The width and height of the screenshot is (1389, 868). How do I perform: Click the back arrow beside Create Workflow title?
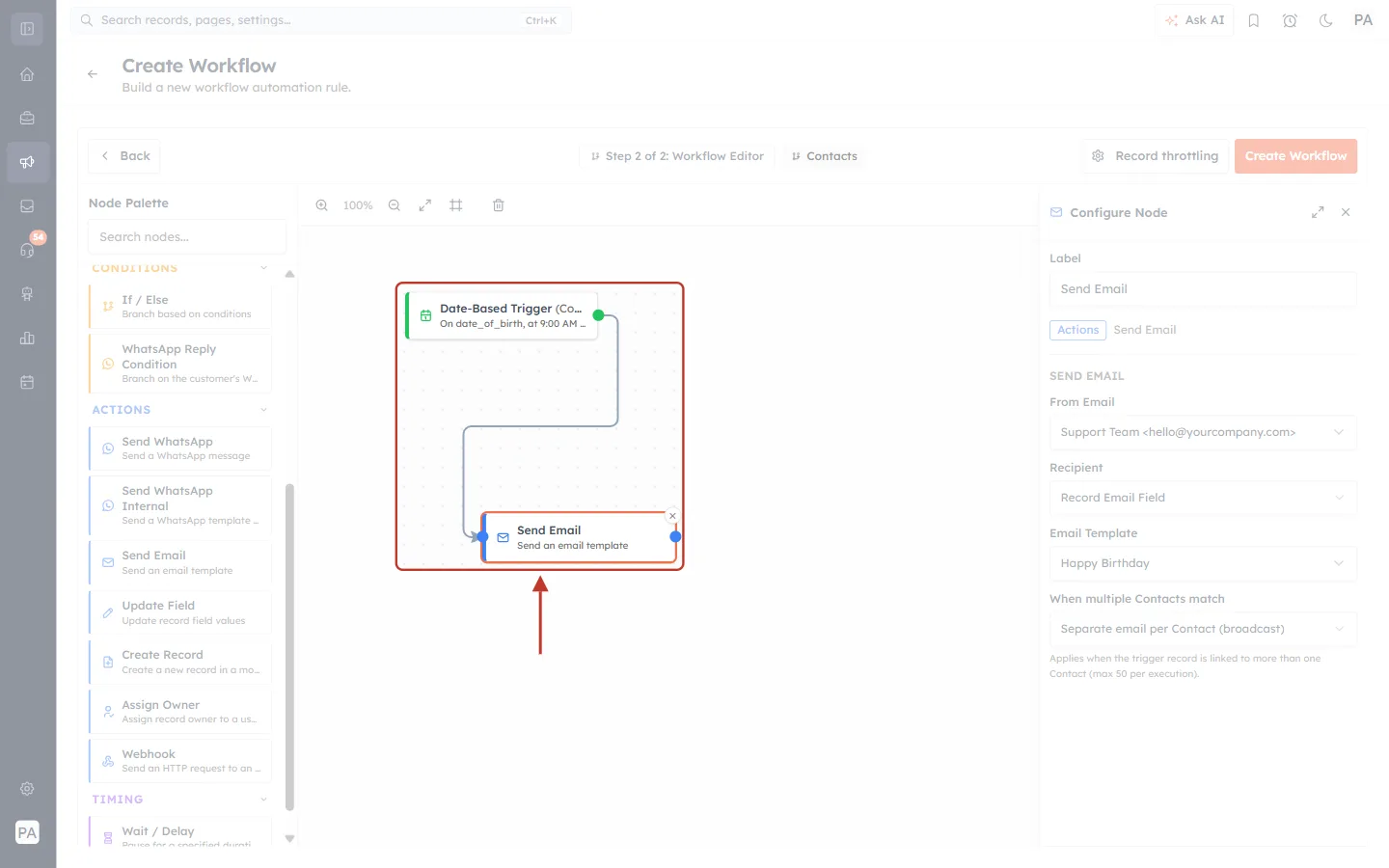tap(93, 74)
